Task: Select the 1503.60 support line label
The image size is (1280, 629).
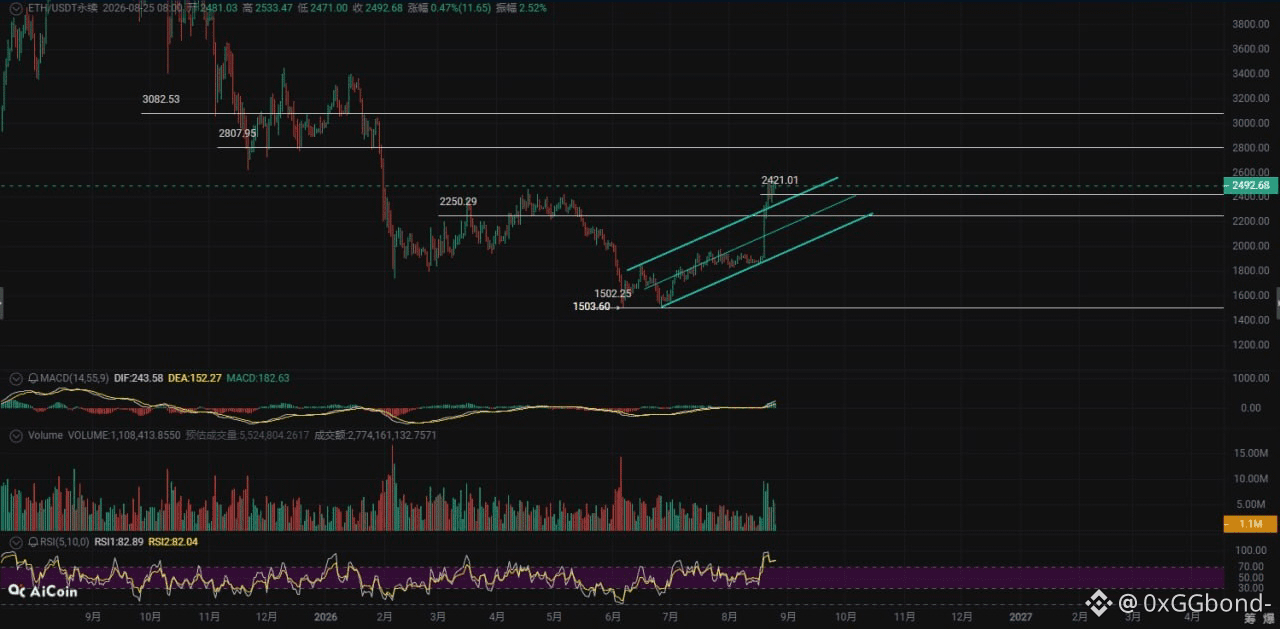Action: point(591,306)
